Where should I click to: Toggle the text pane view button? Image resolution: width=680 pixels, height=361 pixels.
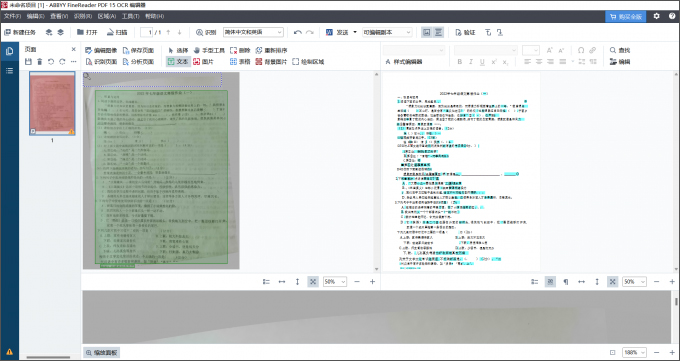click(438, 33)
